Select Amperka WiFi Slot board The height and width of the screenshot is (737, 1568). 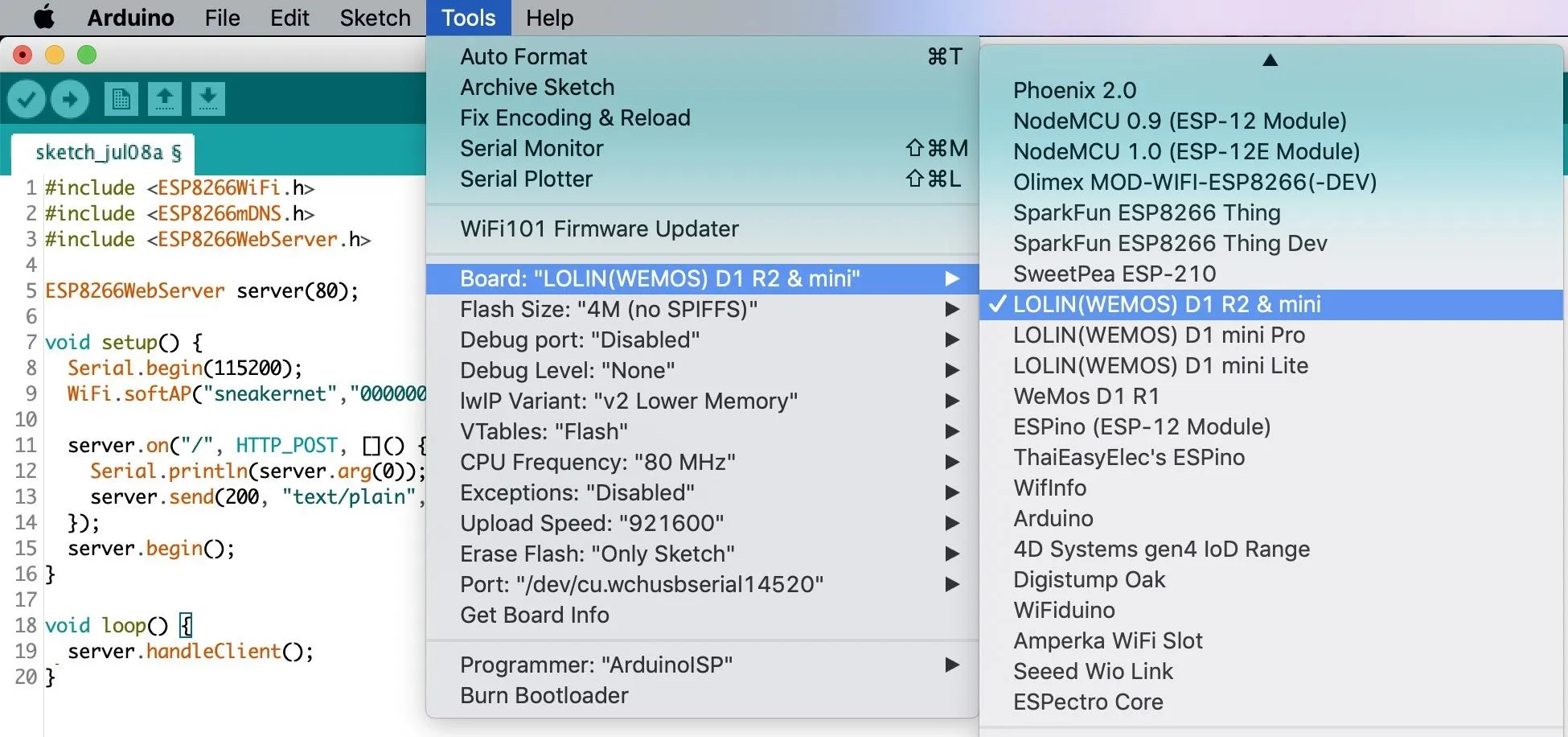coord(1271,640)
